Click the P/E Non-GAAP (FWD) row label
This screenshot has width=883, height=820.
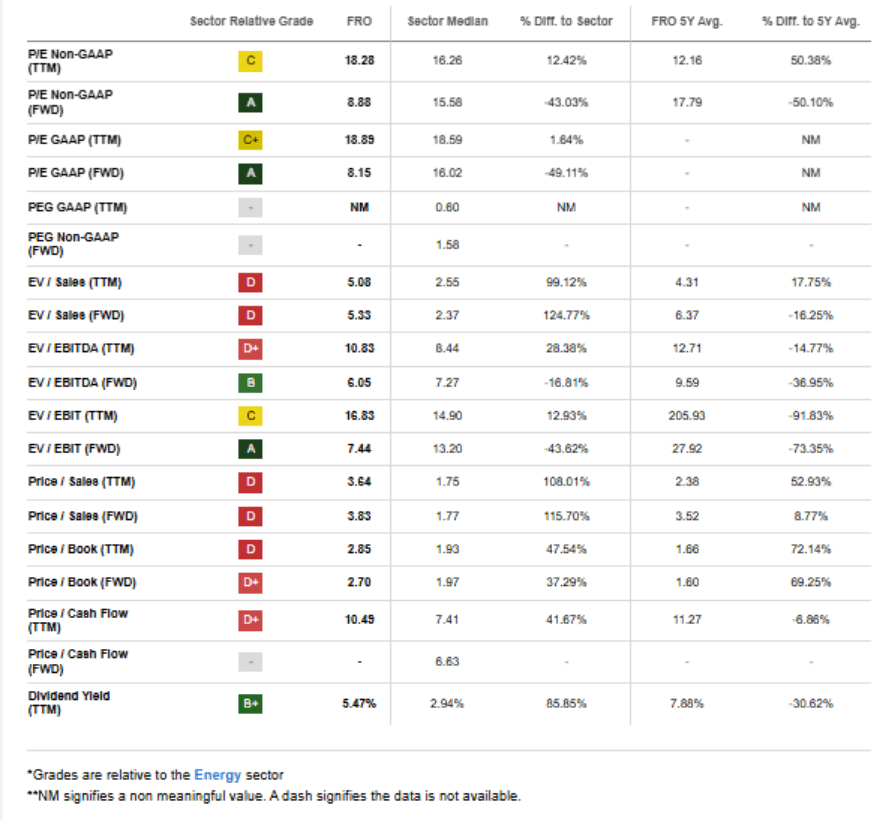(x=70, y=102)
